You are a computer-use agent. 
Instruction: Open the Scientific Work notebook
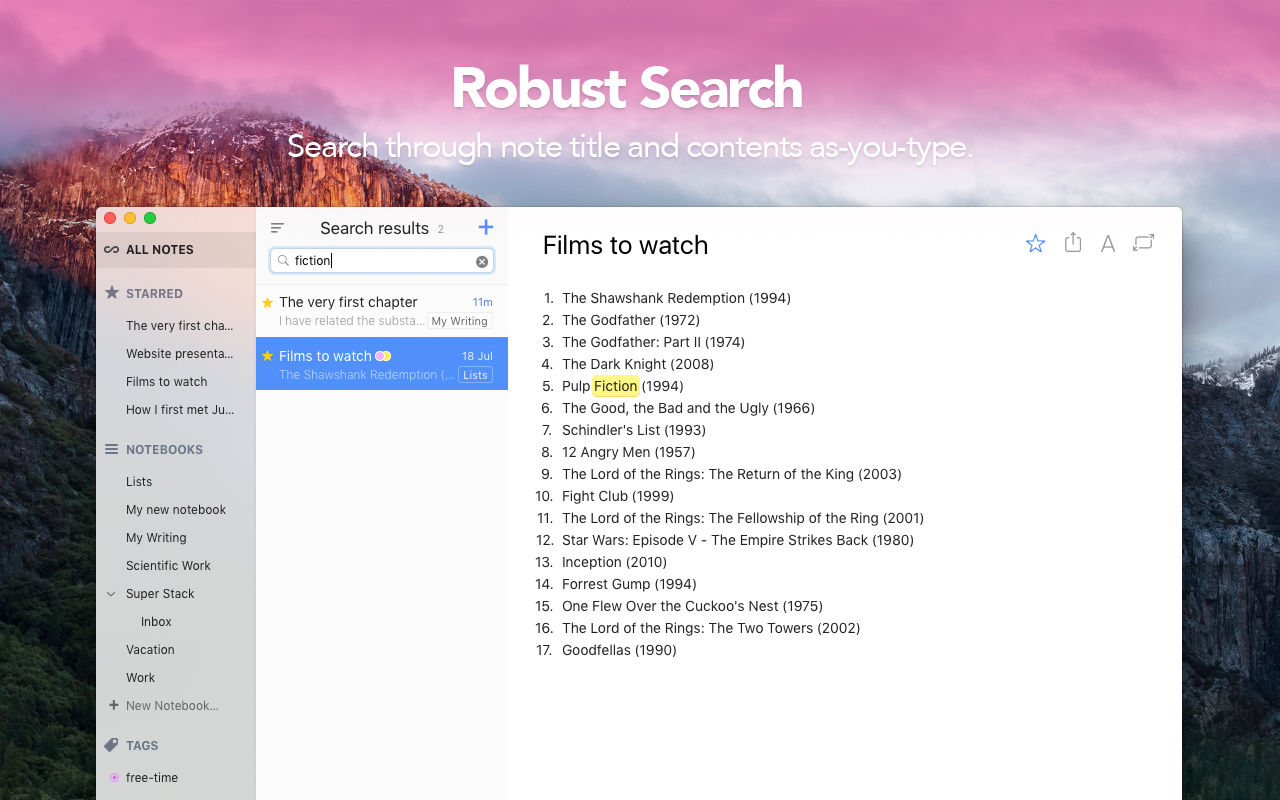coord(168,566)
